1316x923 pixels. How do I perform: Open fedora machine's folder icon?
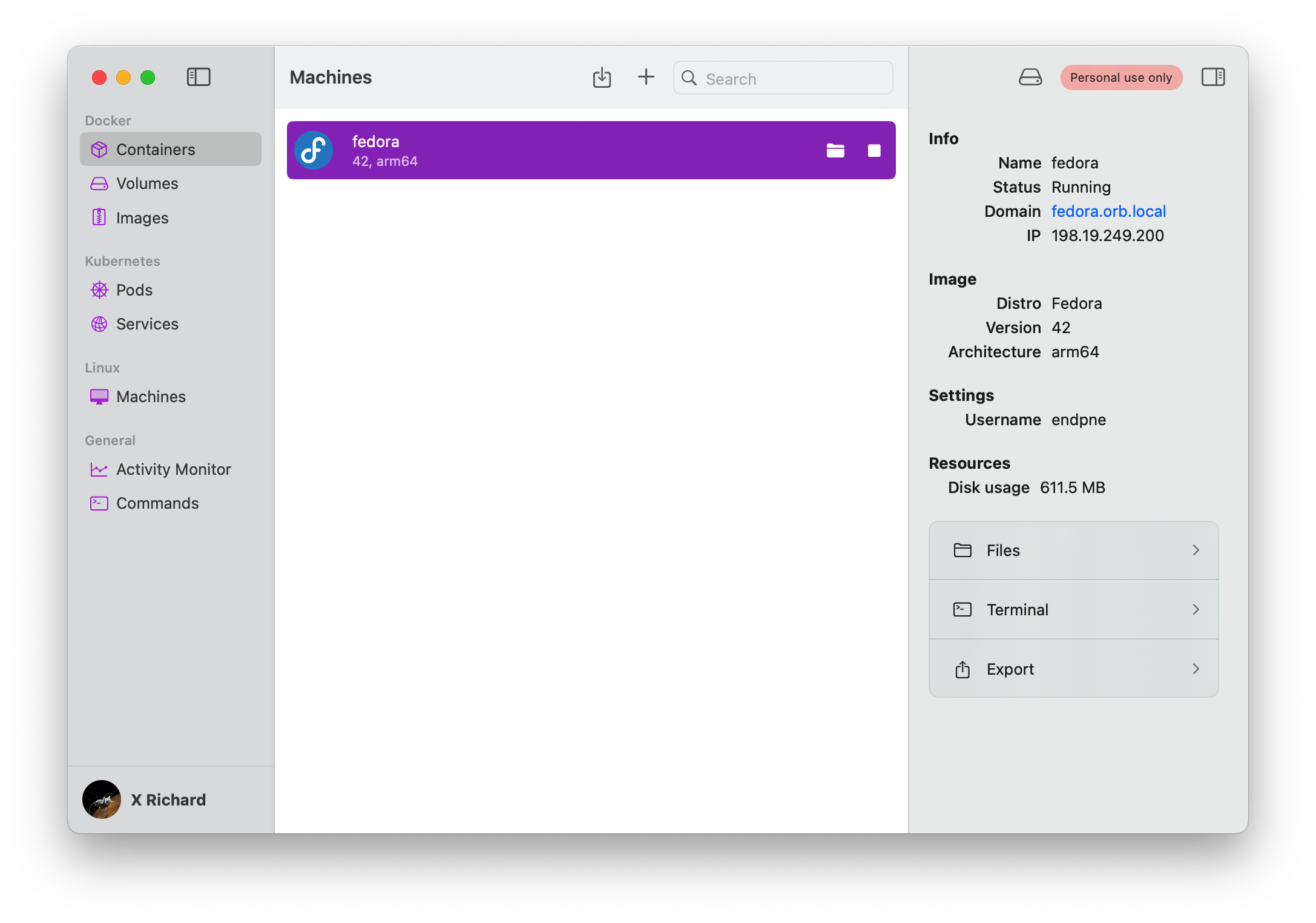(835, 150)
